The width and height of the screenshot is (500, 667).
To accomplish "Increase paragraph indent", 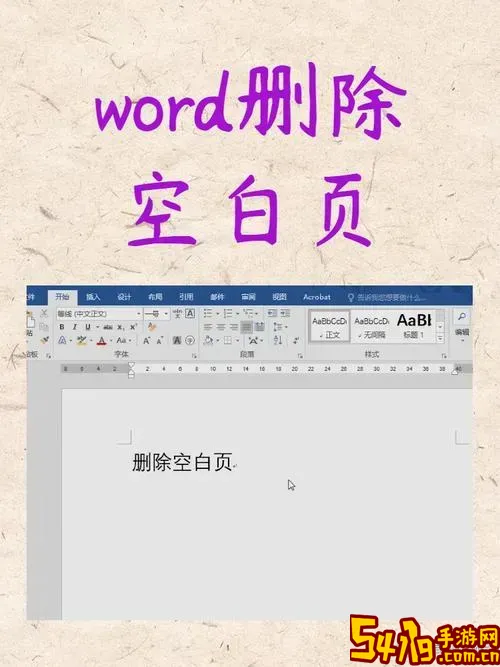I will click(x=285, y=314).
